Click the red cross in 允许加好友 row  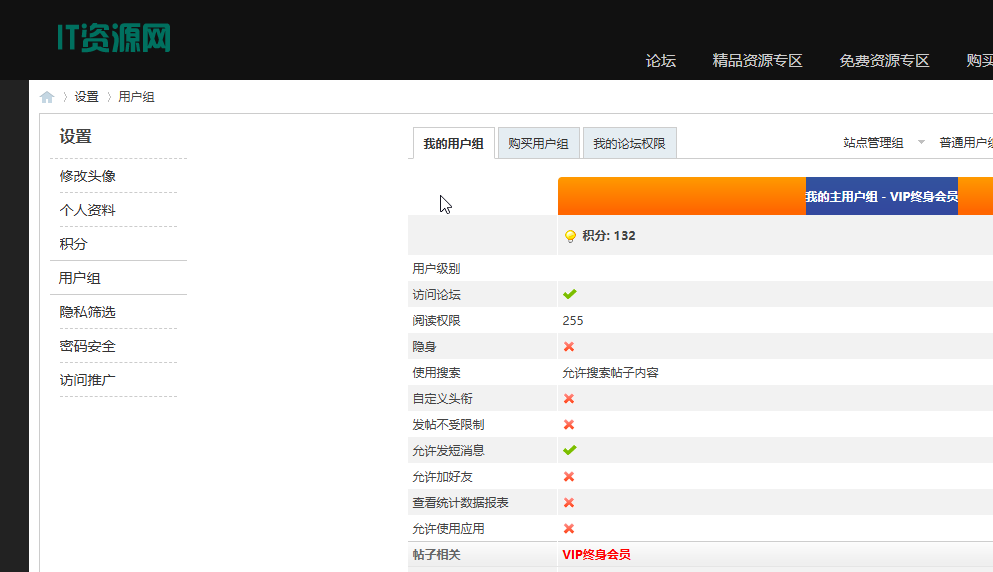click(x=569, y=476)
